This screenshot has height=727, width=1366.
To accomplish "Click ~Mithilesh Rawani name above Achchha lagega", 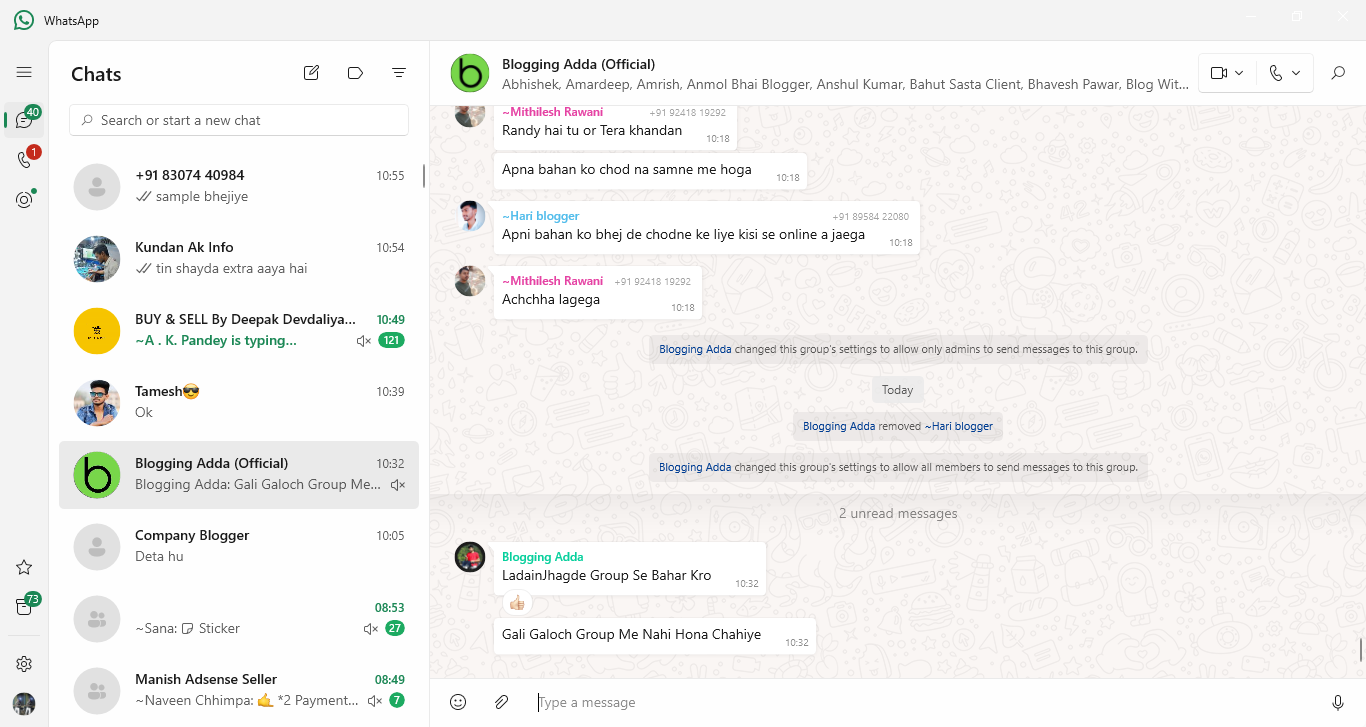I will 552,281.
